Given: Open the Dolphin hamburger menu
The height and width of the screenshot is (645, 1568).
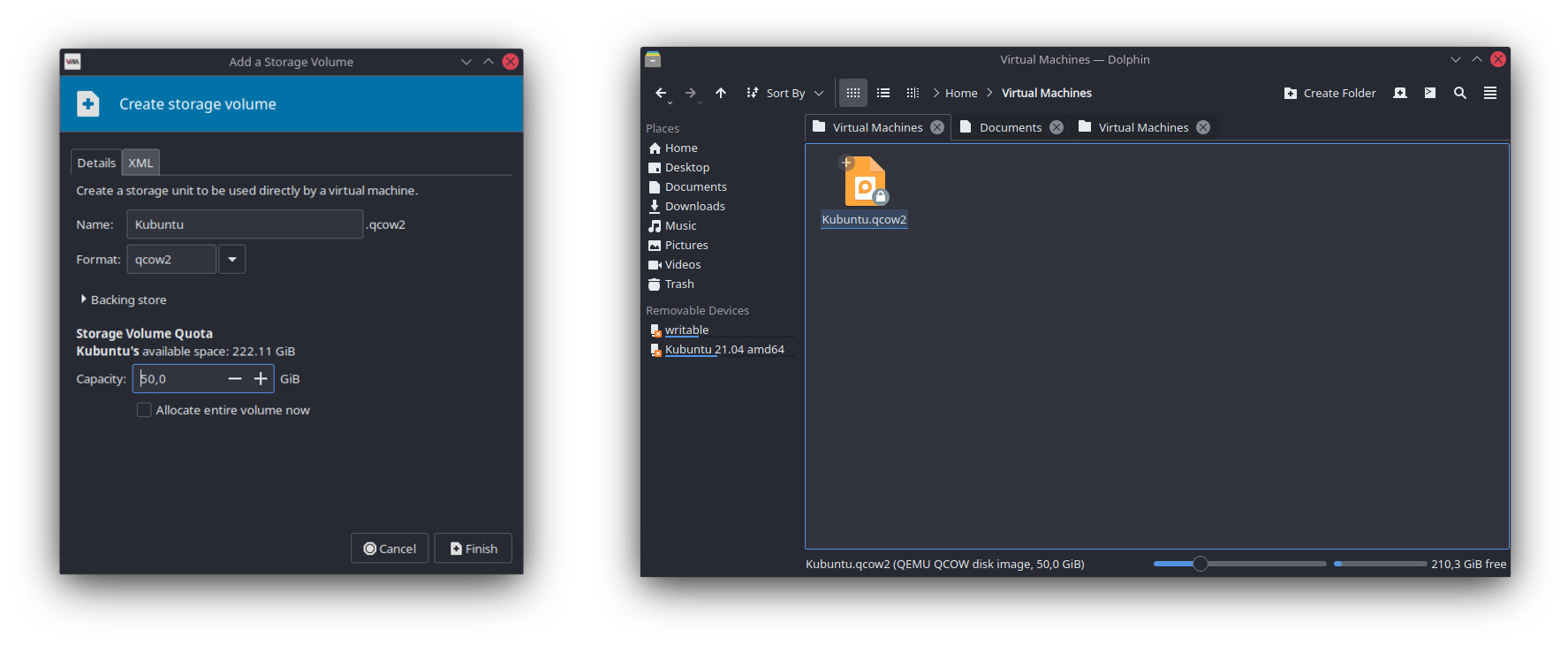Looking at the screenshot, I should tap(1490, 93).
